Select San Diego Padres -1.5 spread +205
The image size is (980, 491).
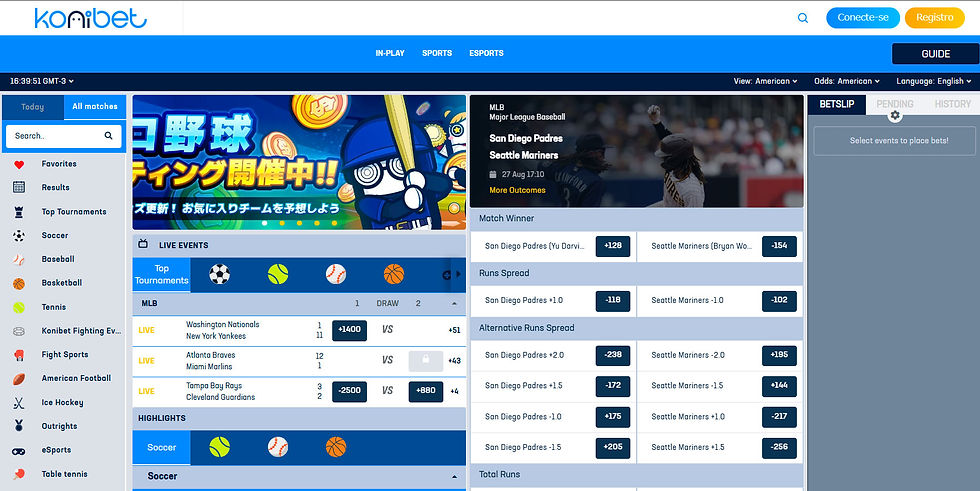(612, 447)
